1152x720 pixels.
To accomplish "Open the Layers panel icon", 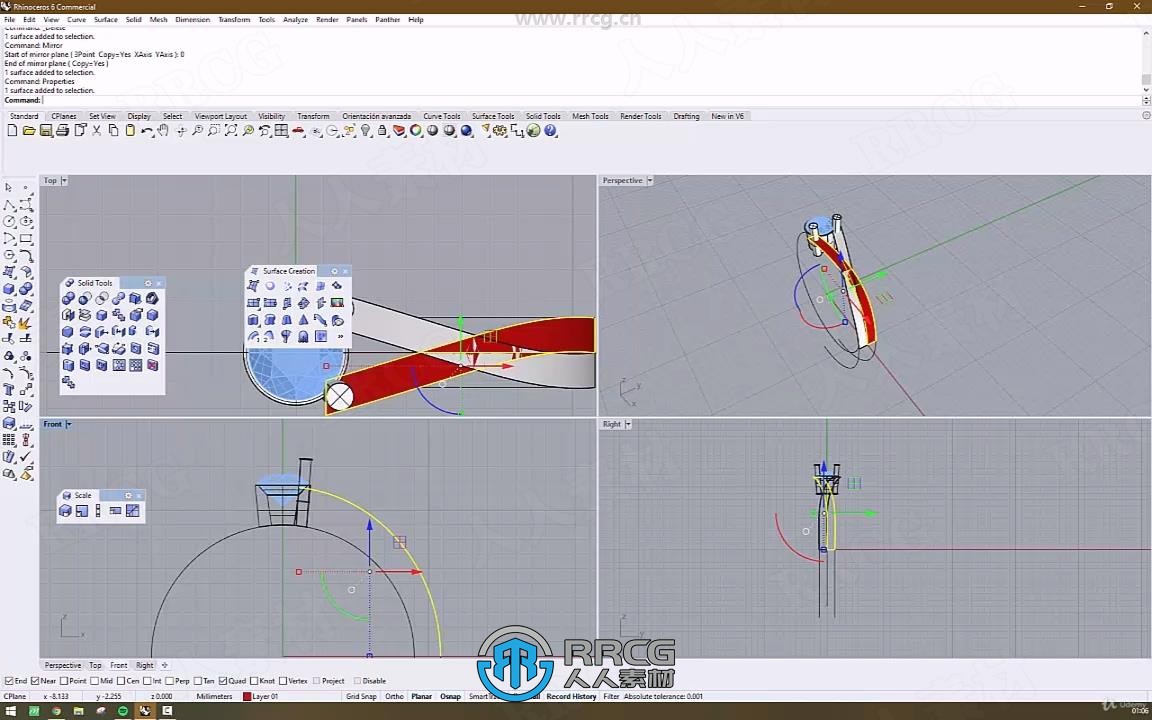I will click(399, 131).
